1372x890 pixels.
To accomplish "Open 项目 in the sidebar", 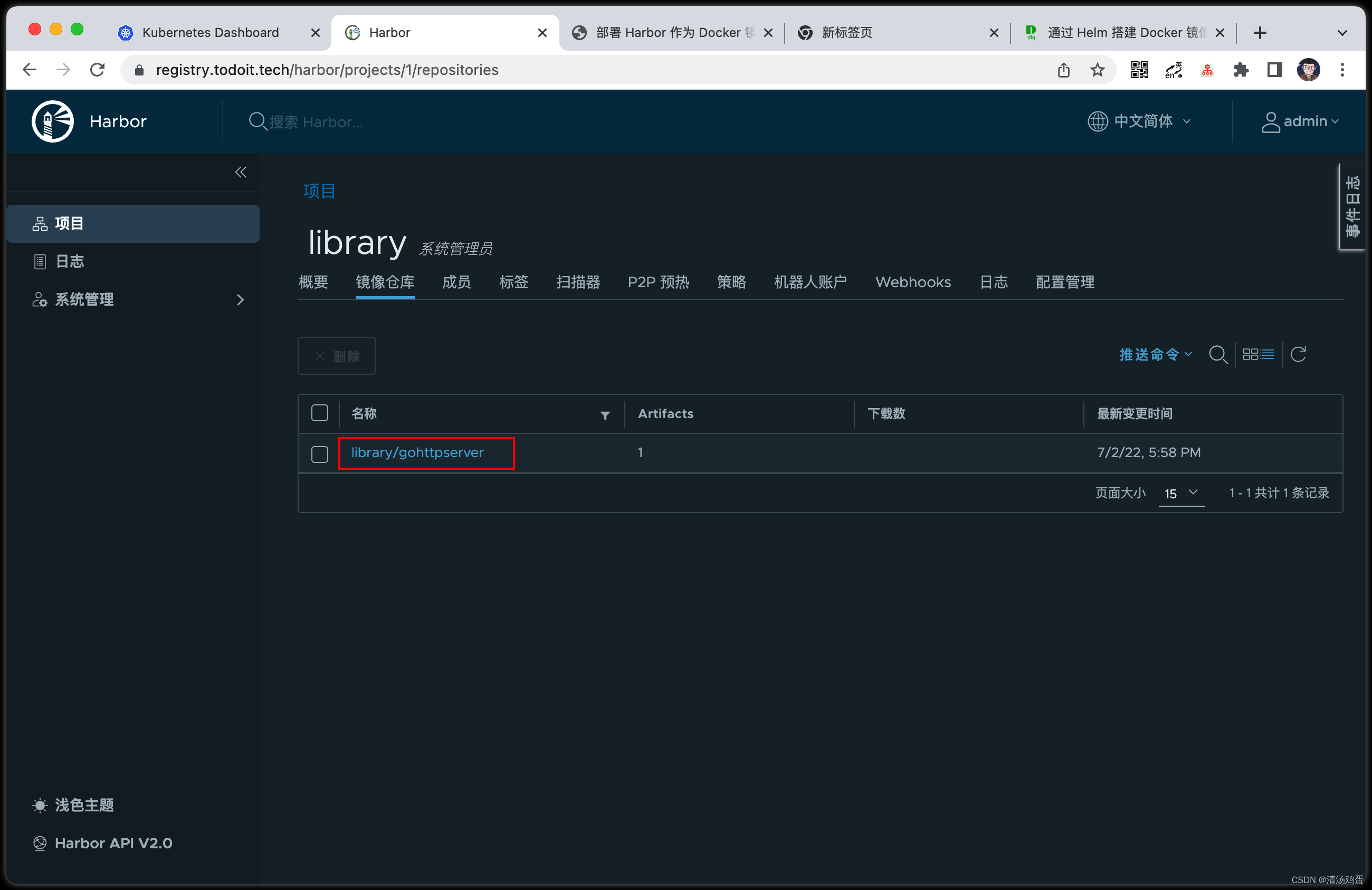I will pyautogui.click(x=133, y=223).
